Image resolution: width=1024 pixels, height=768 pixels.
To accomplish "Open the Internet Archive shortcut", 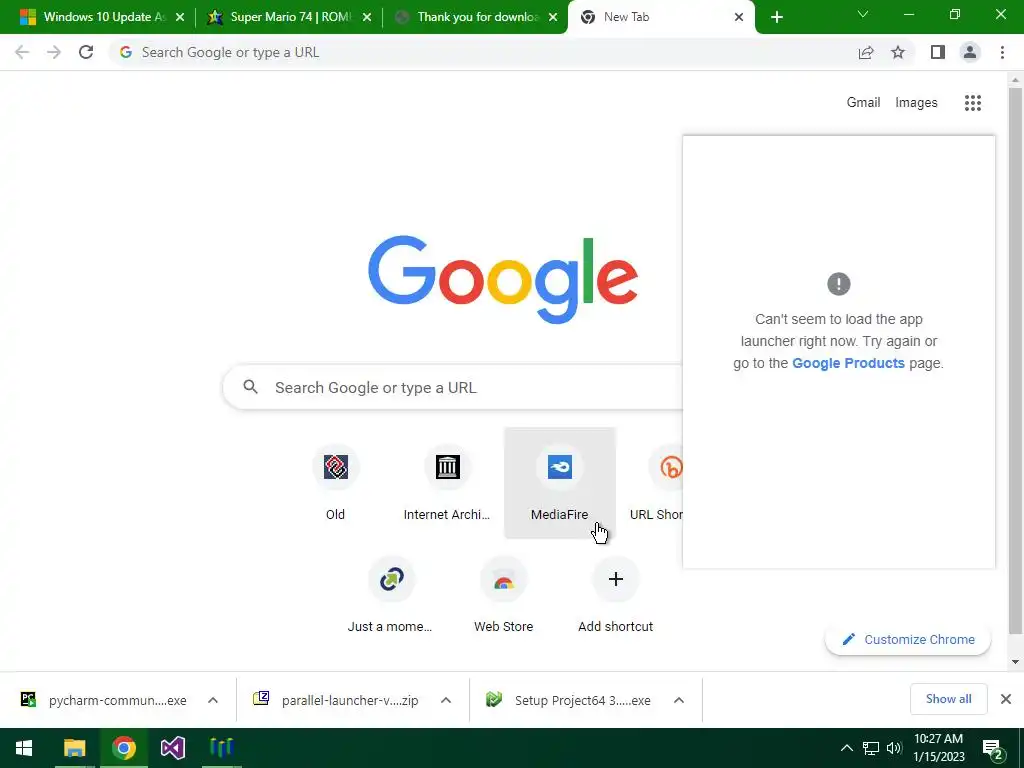I will (x=447, y=483).
